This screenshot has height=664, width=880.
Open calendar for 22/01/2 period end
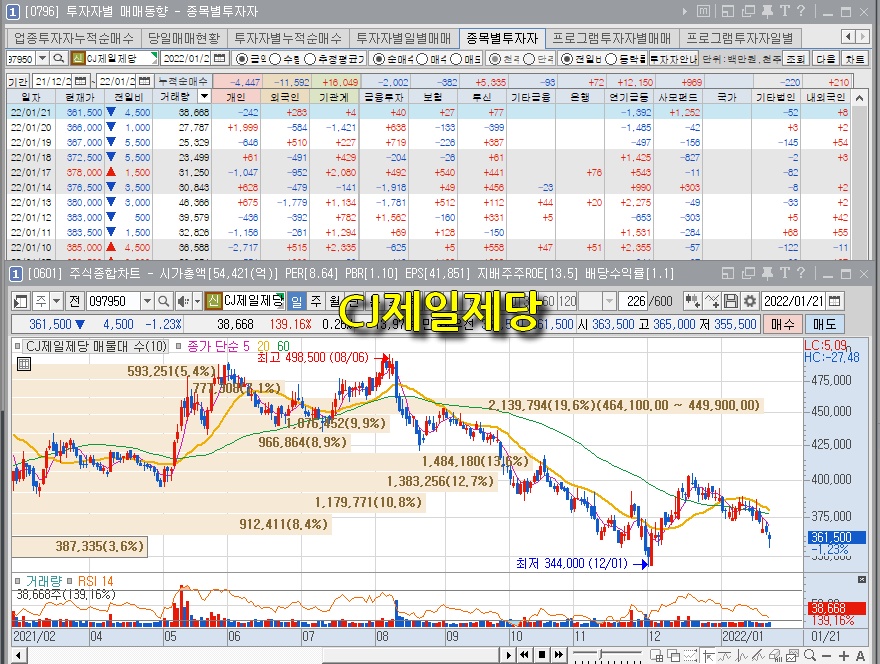144,81
